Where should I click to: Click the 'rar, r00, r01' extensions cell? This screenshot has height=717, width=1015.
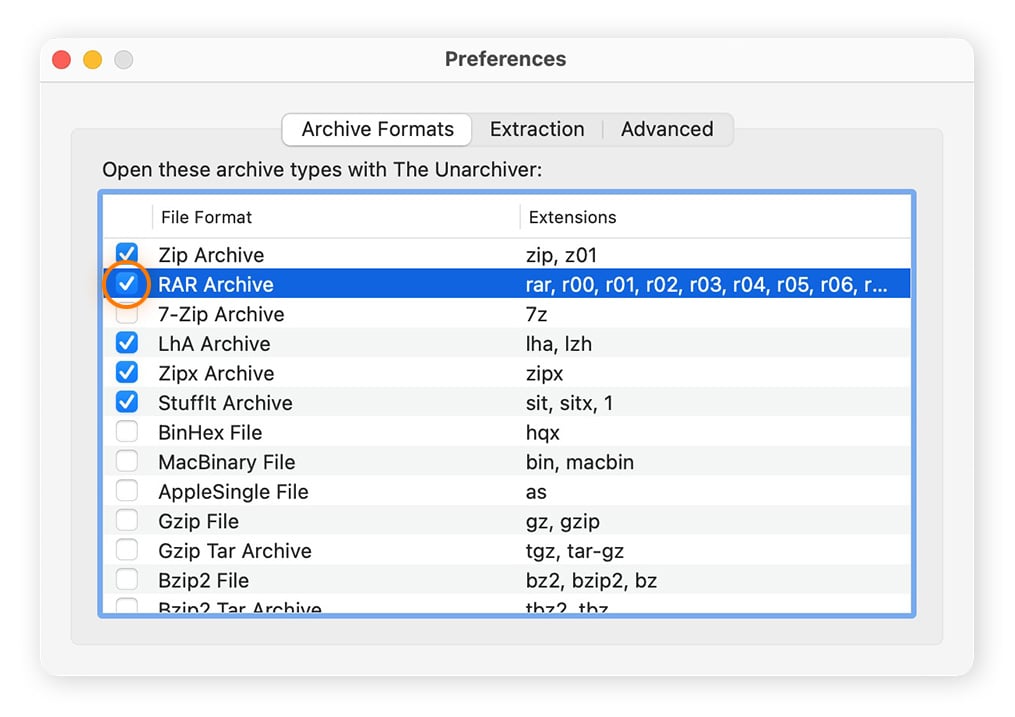click(706, 285)
